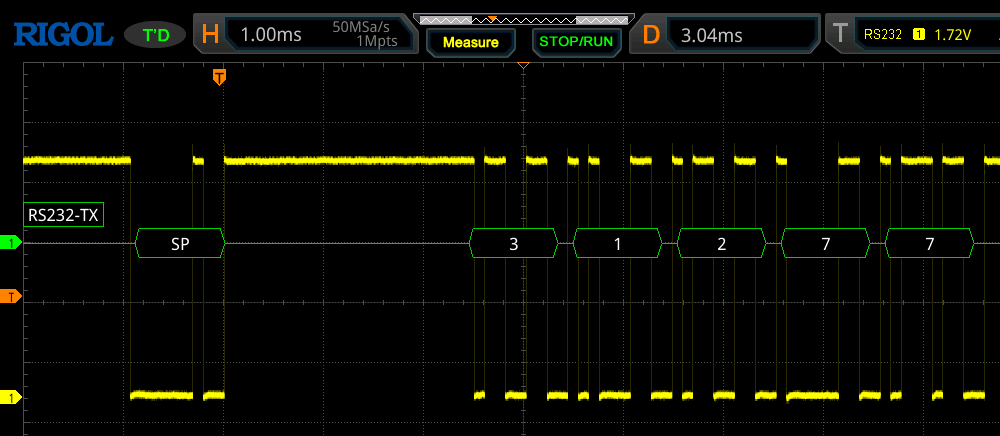
Task: Click the 1.72V trigger level value
Action: (x=952, y=34)
